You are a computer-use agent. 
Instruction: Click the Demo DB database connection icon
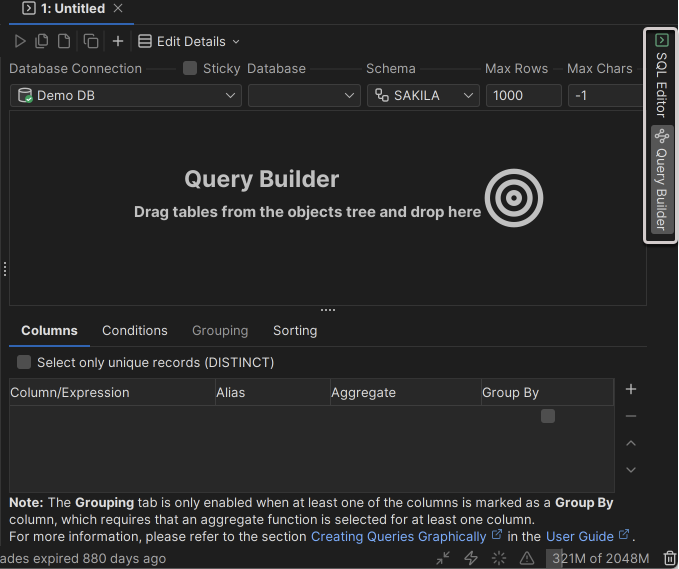(x=25, y=95)
